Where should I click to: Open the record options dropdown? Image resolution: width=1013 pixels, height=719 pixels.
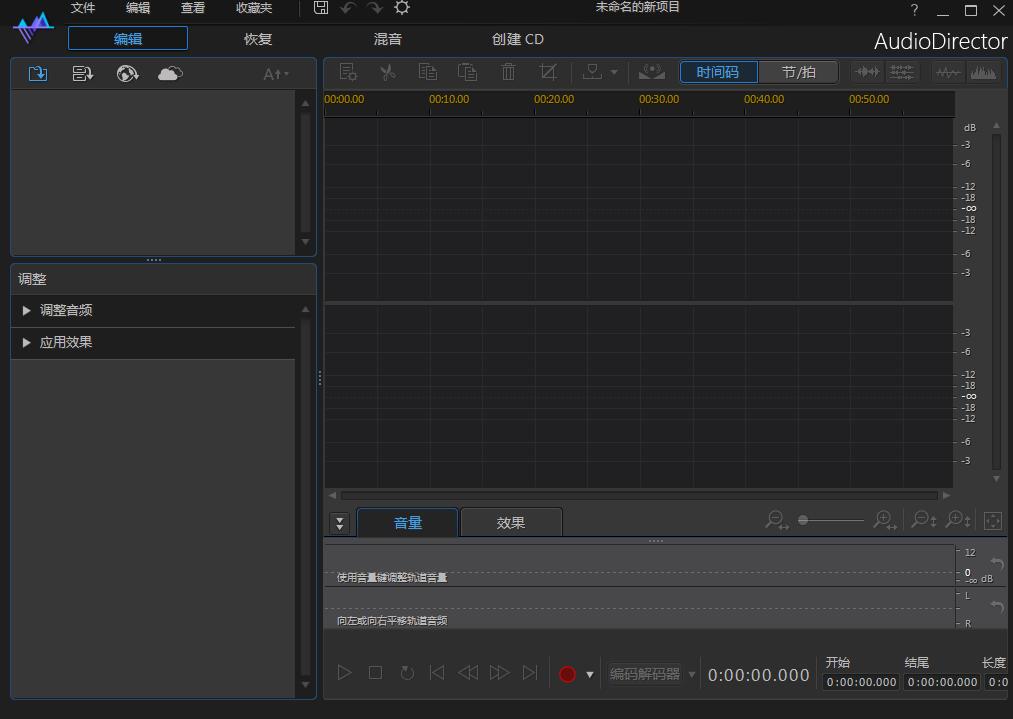coord(590,673)
